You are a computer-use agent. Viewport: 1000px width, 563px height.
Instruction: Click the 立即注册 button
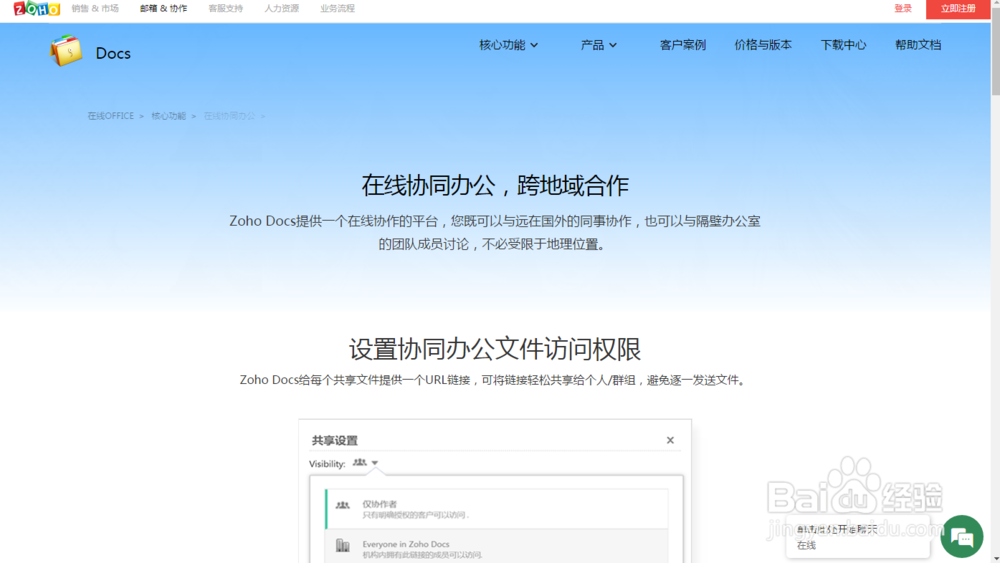pyautogui.click(x=958, y=9)
